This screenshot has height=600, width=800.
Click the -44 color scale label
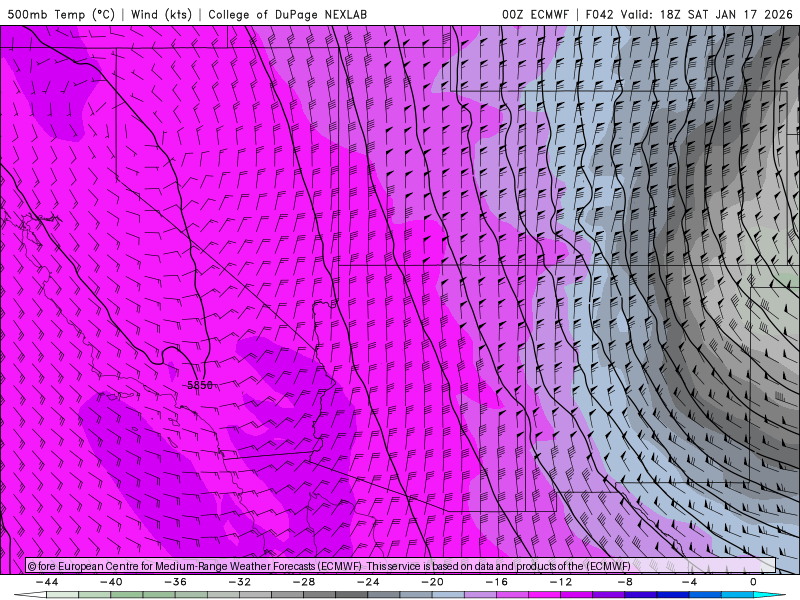click(47, 582)
